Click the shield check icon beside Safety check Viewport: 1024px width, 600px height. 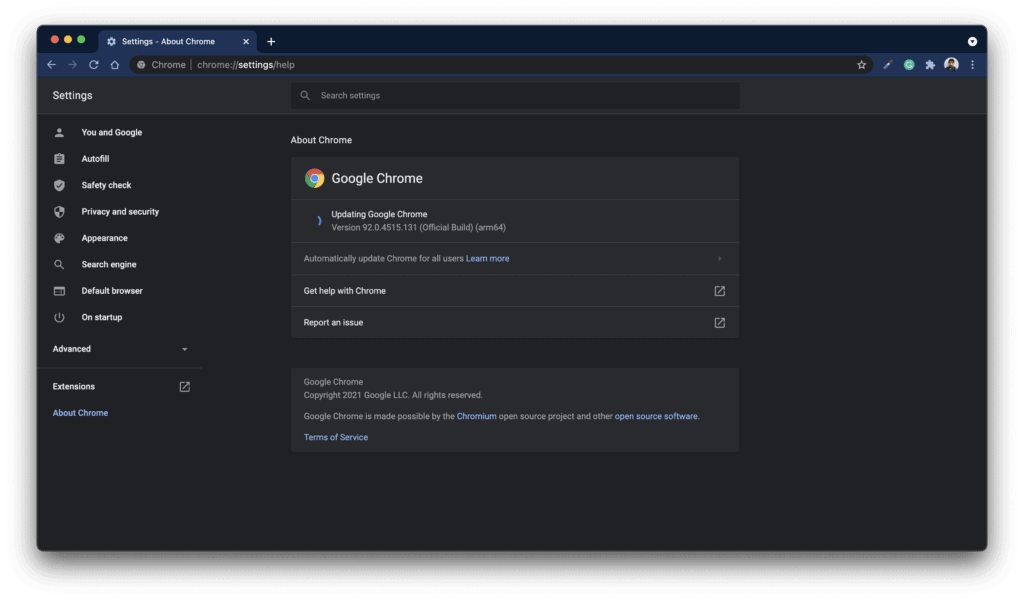pos(59,185)
